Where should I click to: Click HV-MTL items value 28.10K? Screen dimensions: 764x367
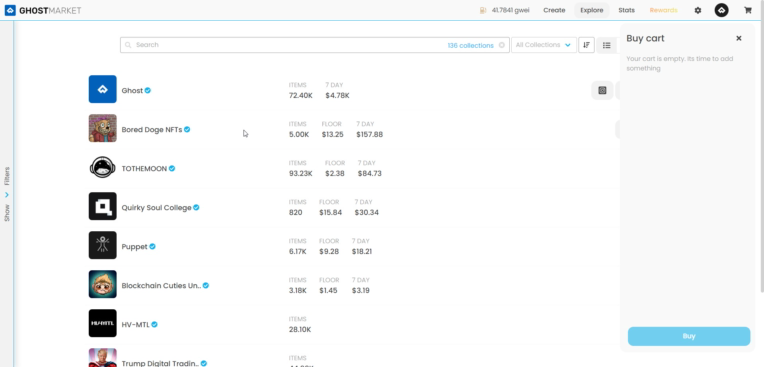pyautogui.click(x=300, y=329)
